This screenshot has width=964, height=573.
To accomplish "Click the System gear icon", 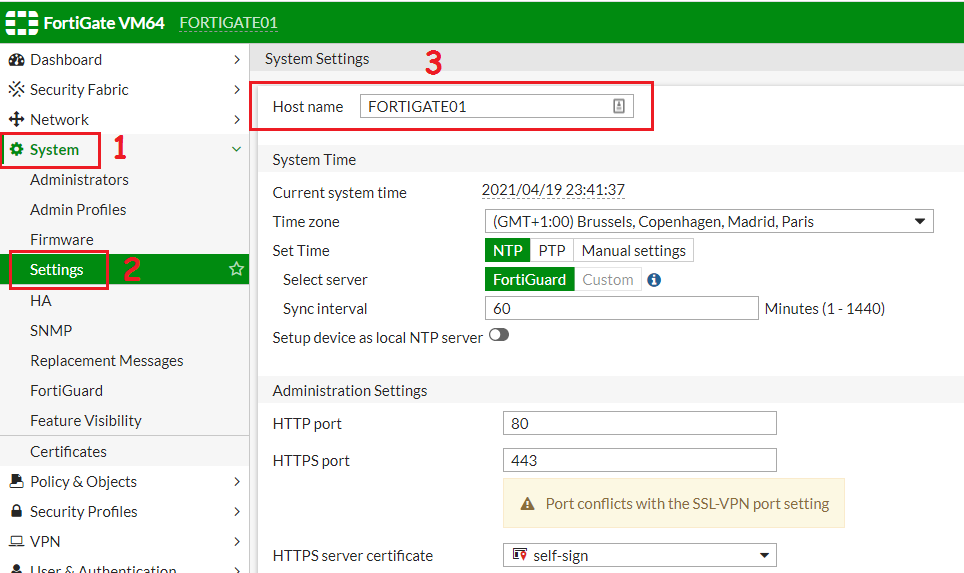I will (16, 150).
